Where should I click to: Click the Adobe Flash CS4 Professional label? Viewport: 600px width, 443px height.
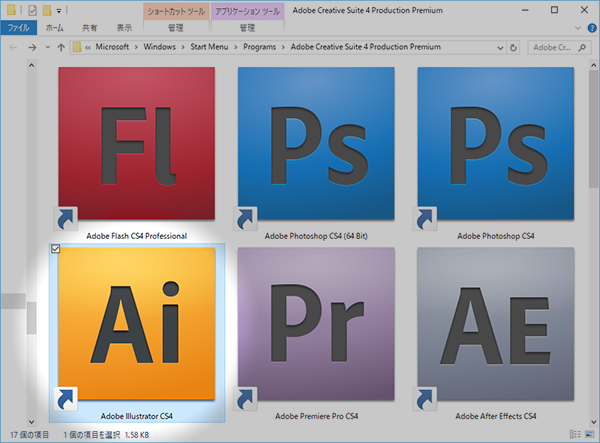137,236
